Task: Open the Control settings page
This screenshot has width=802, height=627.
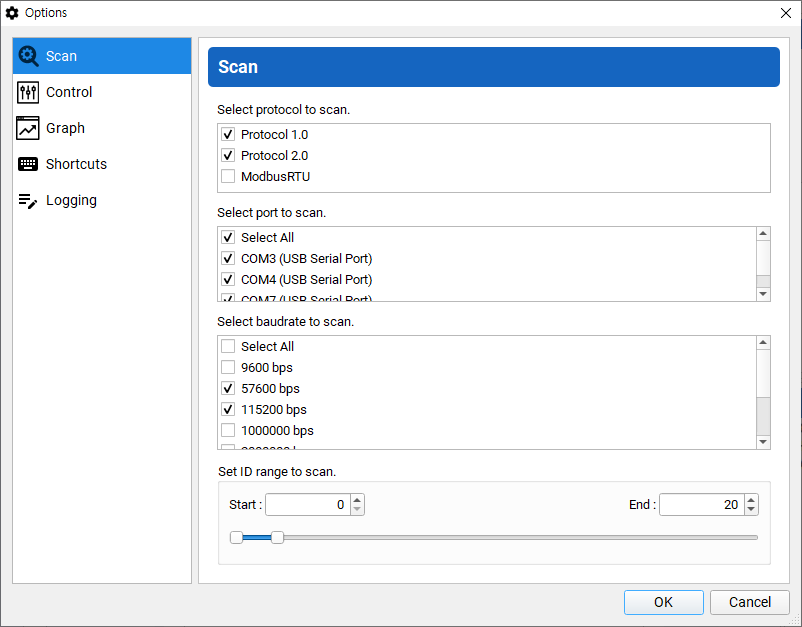Action: click(x=102, y=92)
